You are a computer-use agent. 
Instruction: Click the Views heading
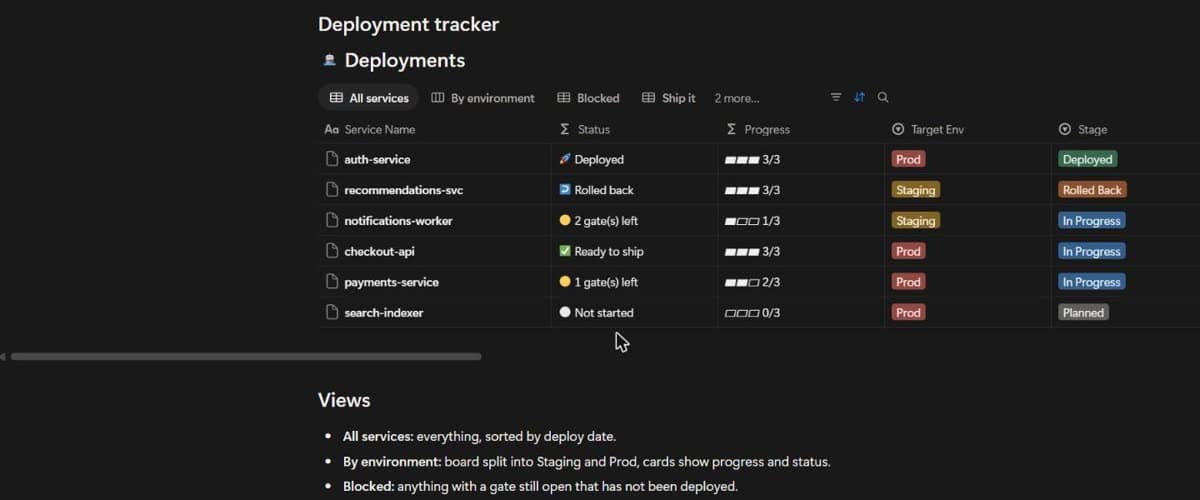pyautogui.click(x=344, y=400)
